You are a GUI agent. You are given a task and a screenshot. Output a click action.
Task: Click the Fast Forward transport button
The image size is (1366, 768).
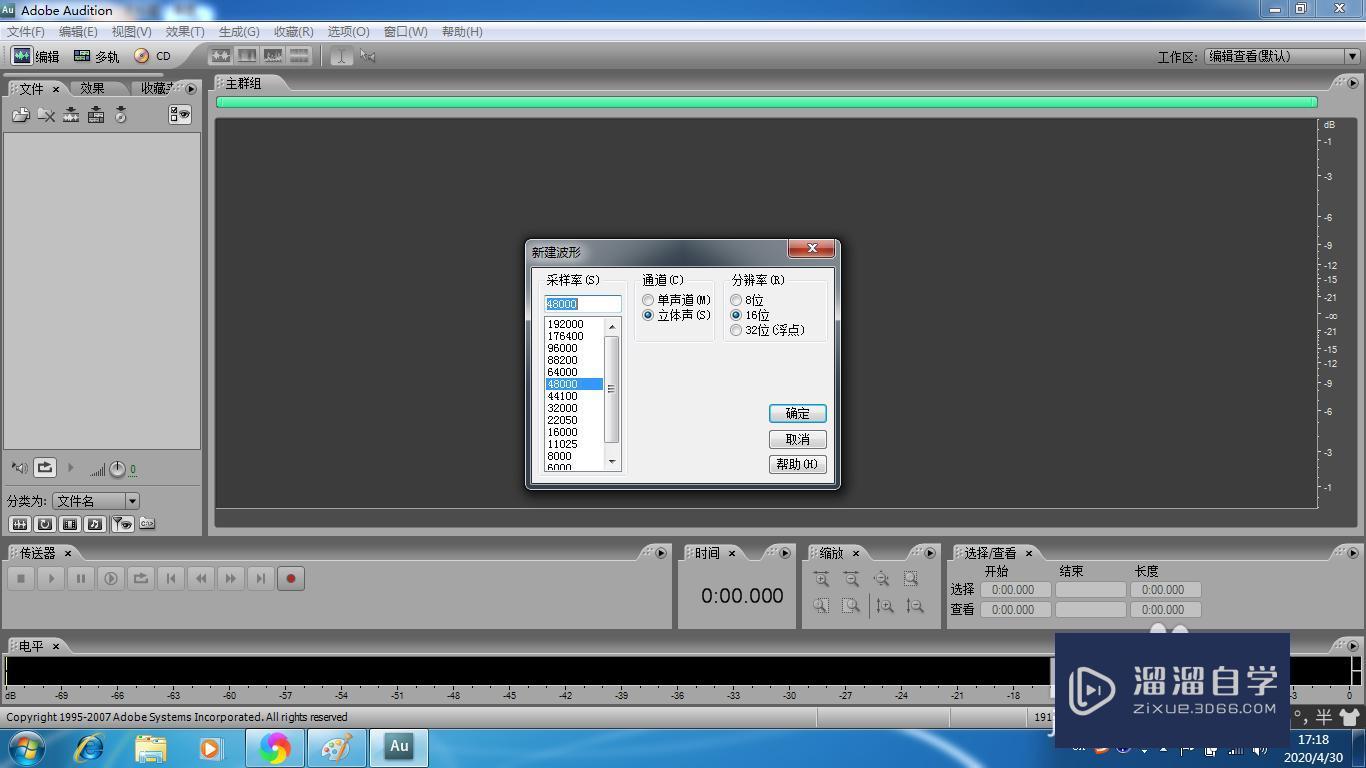pos(231,578)
